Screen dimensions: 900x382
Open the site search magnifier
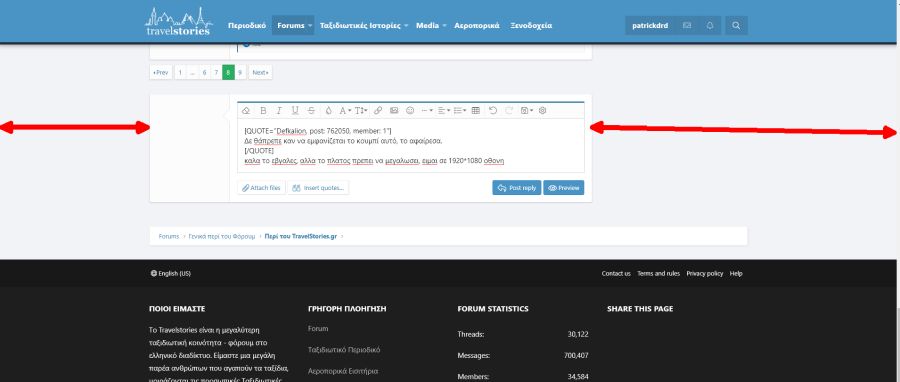pyautogui.click(x=736, y=25)
